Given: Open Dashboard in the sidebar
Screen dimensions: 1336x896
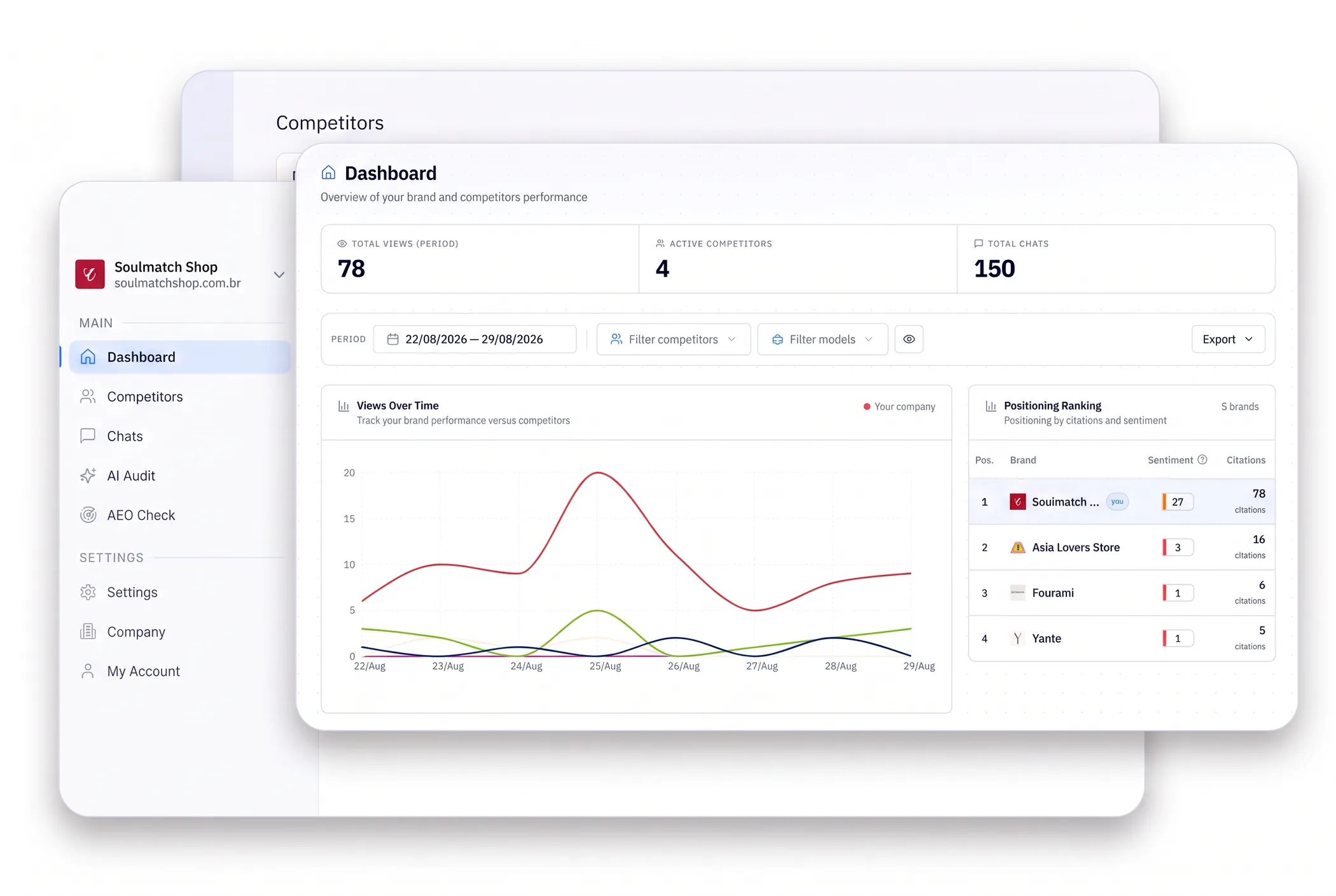Looking at the screenshot, I should click(x=180, y=357).
